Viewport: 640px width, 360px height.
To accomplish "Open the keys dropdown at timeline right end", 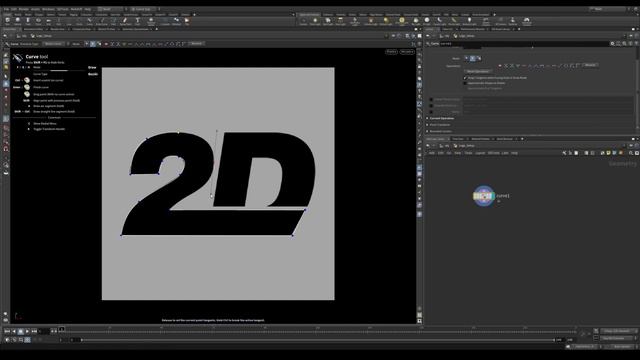I will (x=620, y=331).
